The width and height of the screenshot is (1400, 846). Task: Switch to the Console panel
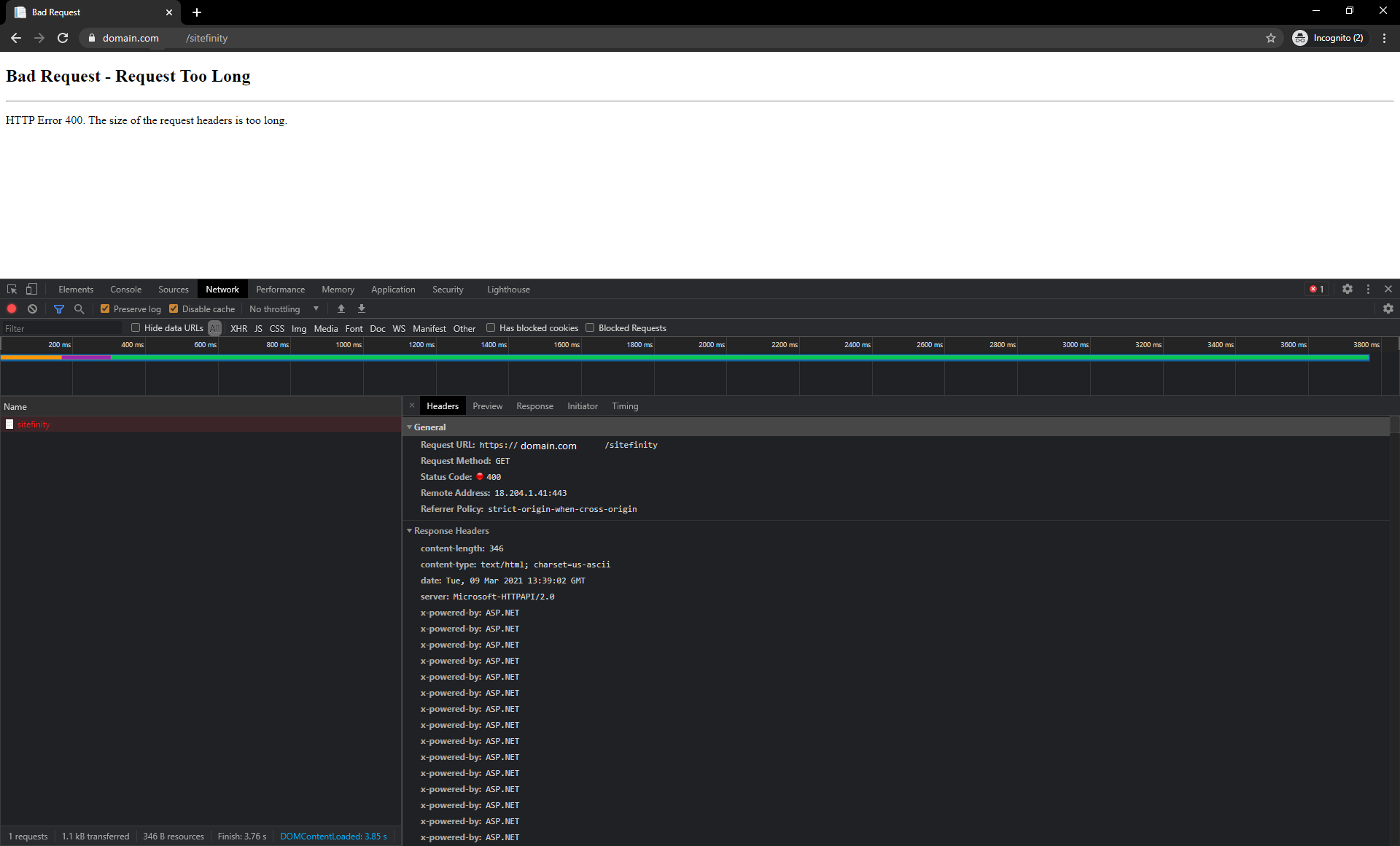click(125, 289)
